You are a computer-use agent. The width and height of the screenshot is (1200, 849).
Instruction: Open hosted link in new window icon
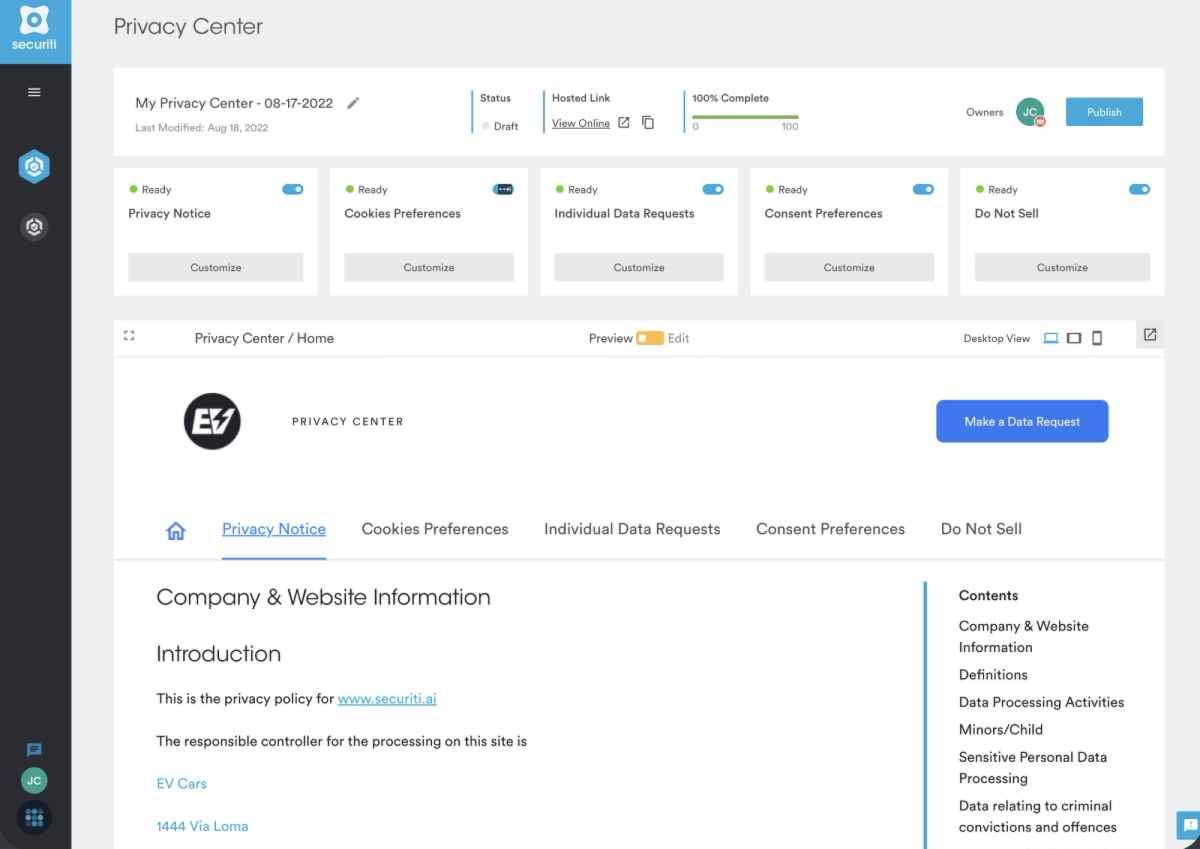pyautogui.click(x=624, y=123)
